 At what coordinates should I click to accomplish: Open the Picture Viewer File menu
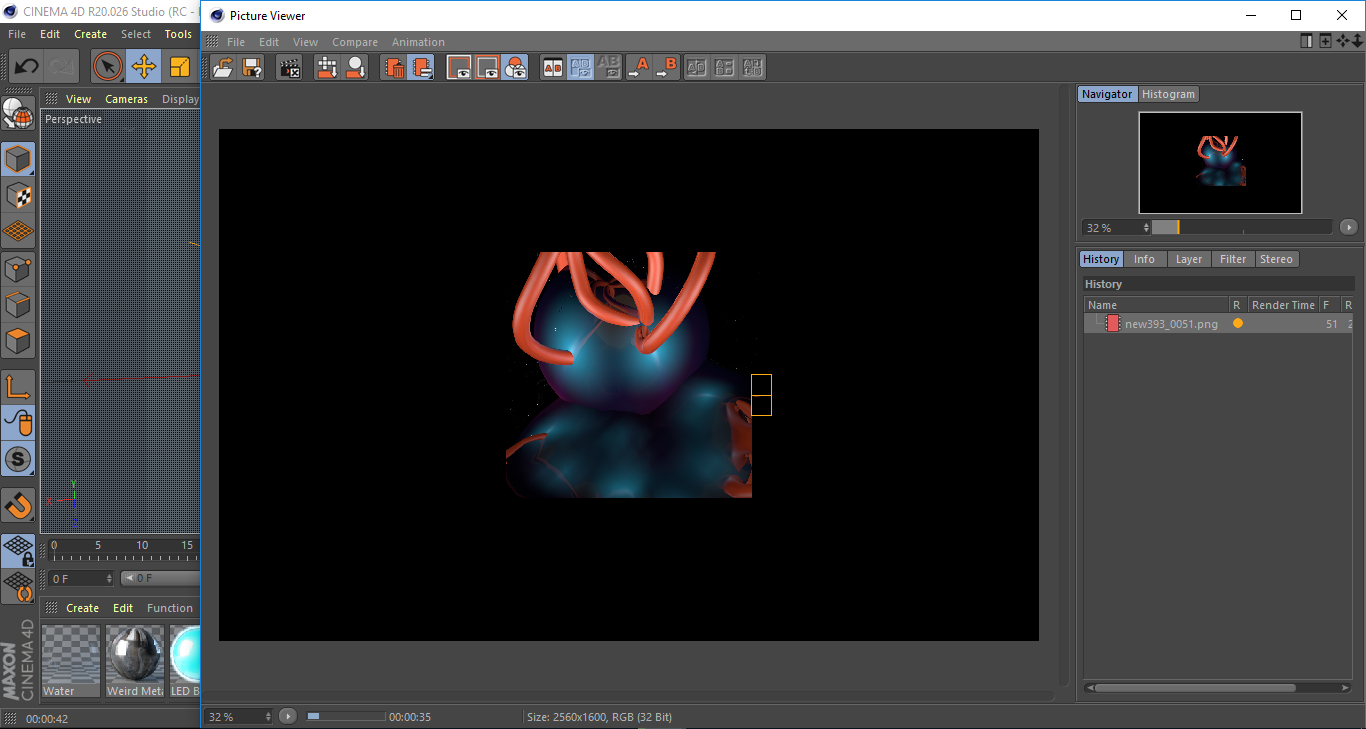point(236,42)
